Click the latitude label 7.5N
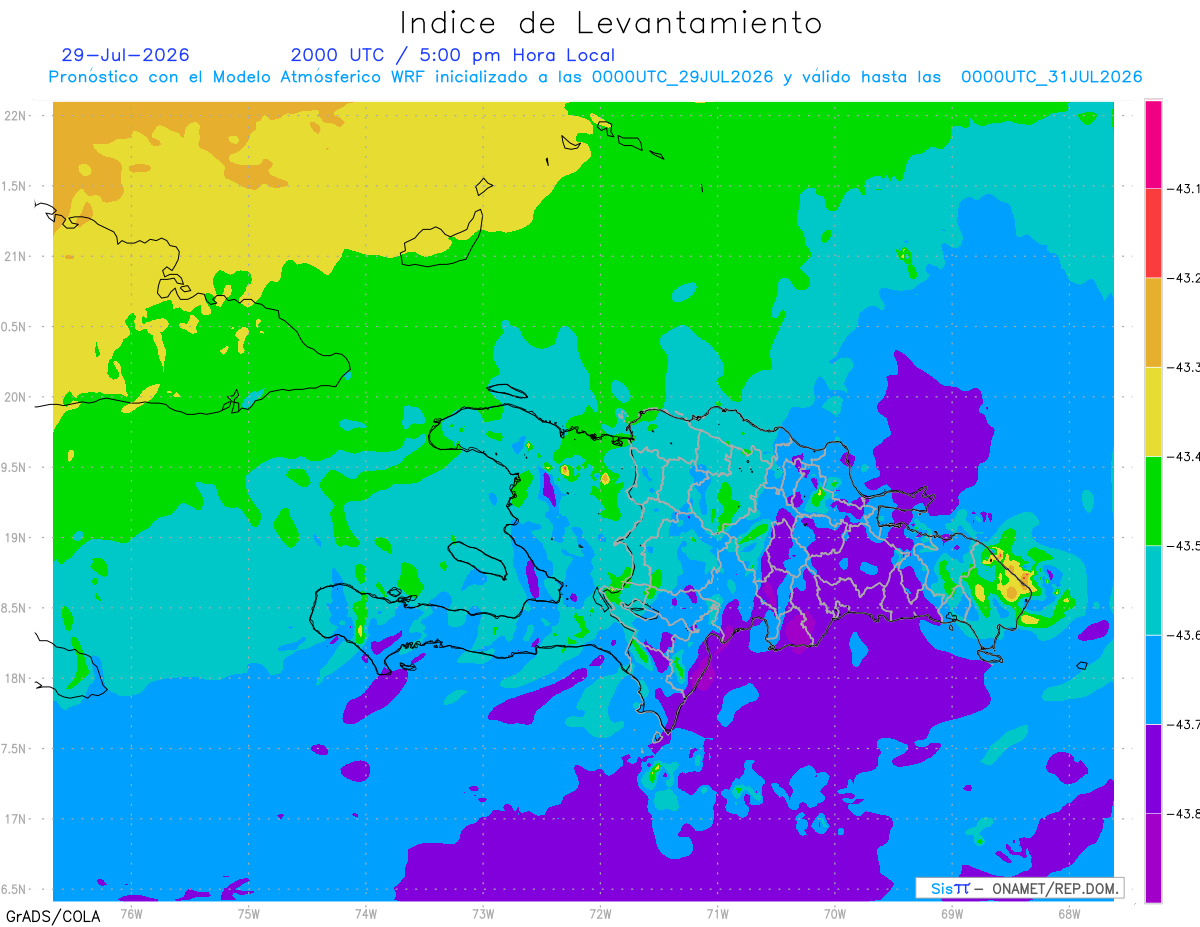1200x927 pixels. click(14, 749)
